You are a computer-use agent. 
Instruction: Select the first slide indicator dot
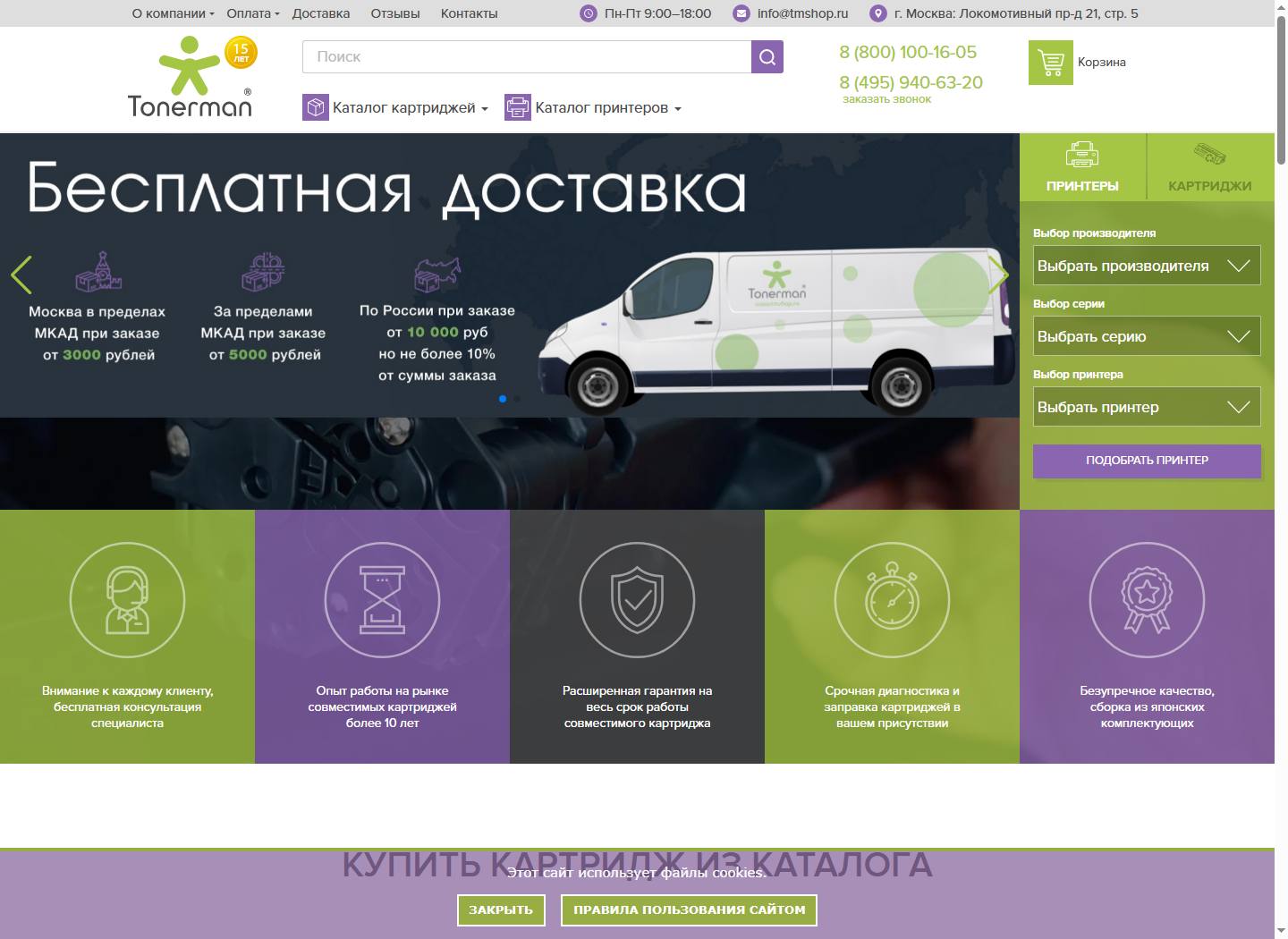point(503,399)
